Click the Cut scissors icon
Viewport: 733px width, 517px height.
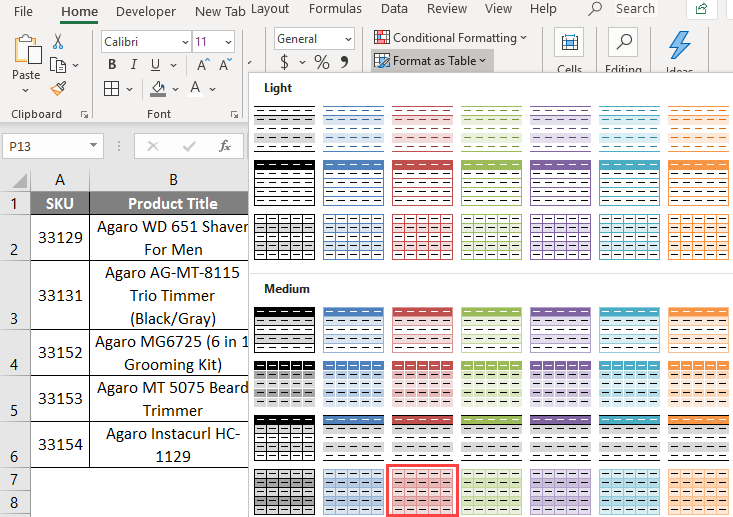click(58, 42)
